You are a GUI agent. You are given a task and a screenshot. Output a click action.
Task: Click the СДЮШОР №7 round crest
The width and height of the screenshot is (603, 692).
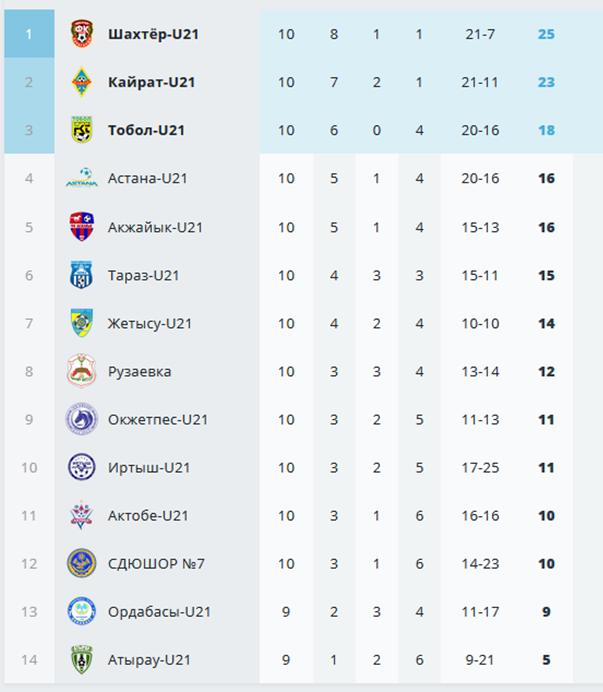pyautogui.click(x=82, y=563)
